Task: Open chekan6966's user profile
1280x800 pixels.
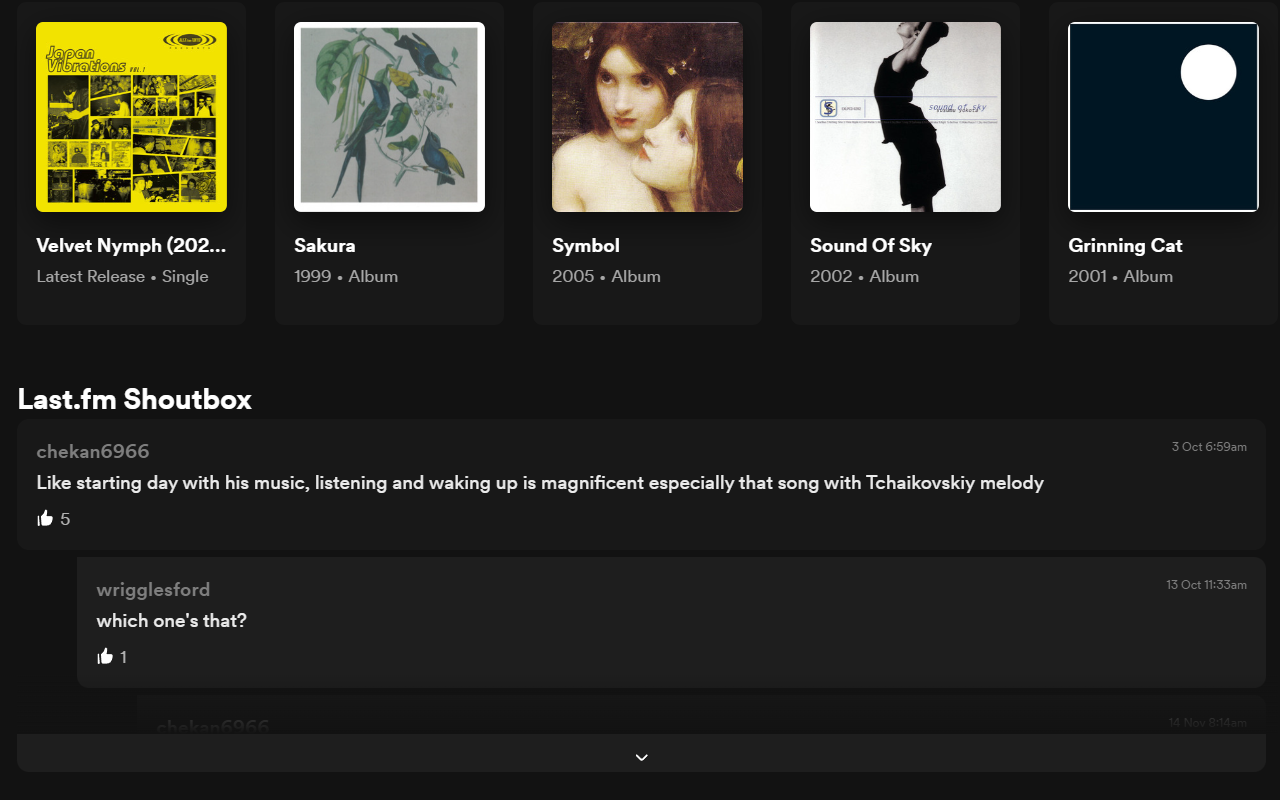Action: (92, 451)
